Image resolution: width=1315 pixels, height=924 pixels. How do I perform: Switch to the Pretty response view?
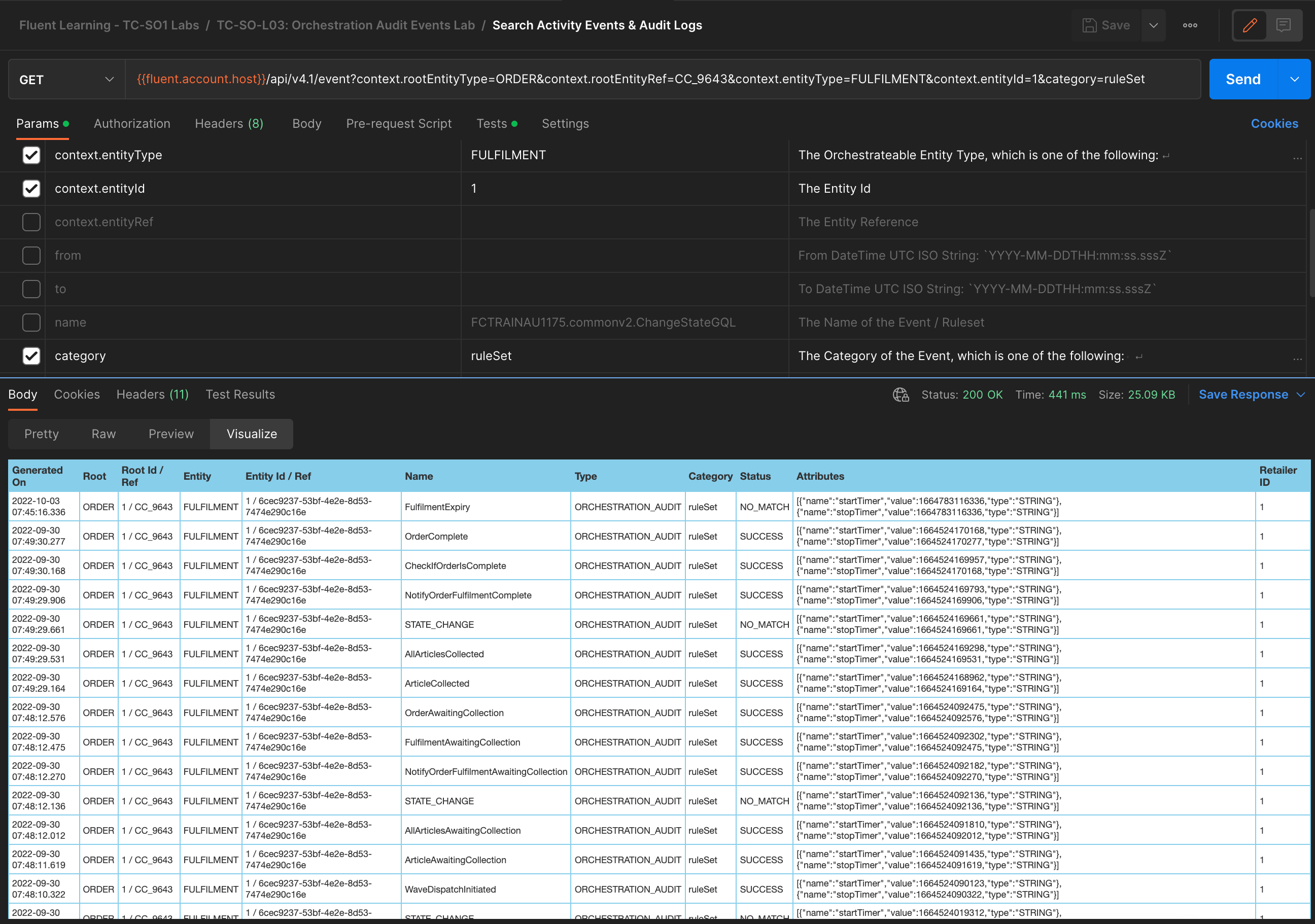(41, 434)
